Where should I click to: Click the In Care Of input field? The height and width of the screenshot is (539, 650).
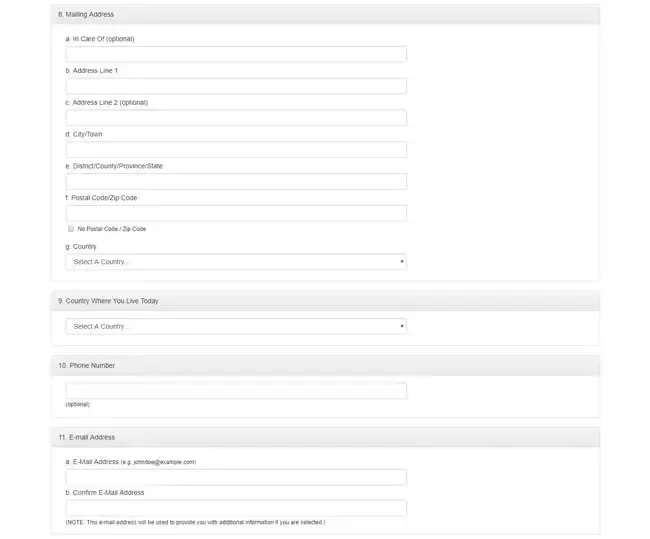click(236, 54)
